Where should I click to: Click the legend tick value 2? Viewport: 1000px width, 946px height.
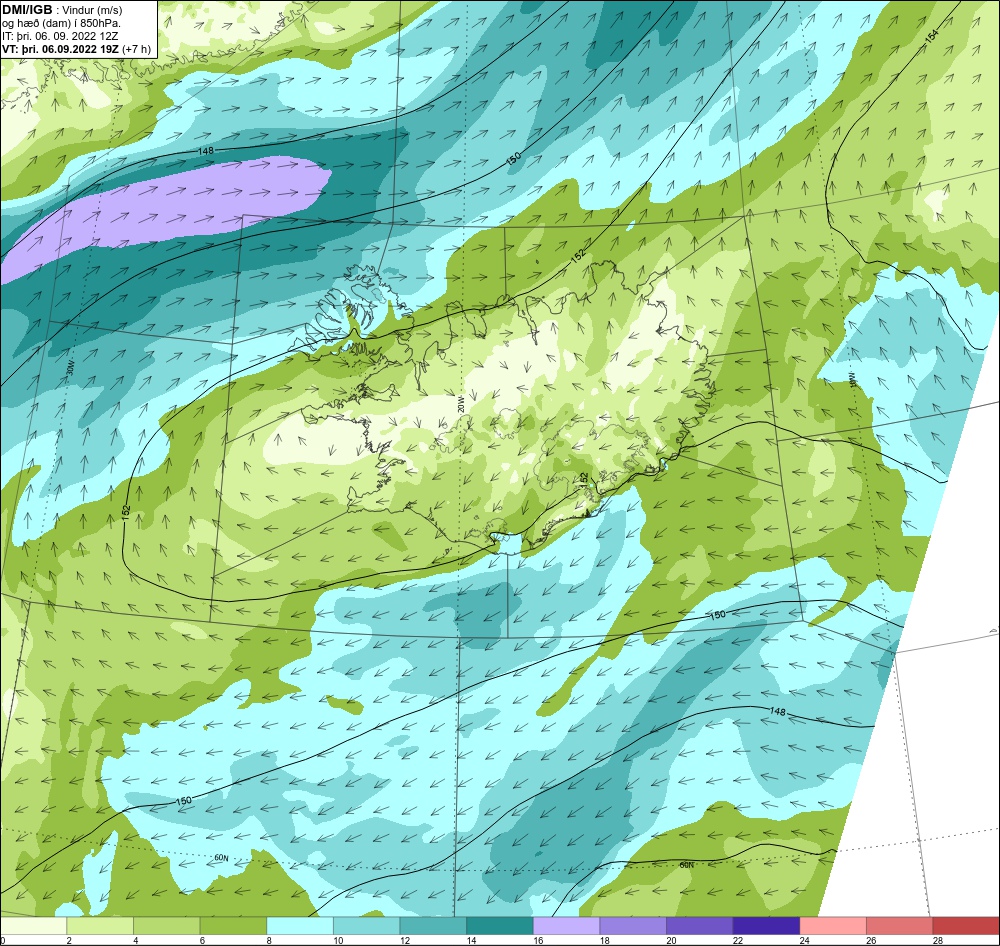point(69,940)
